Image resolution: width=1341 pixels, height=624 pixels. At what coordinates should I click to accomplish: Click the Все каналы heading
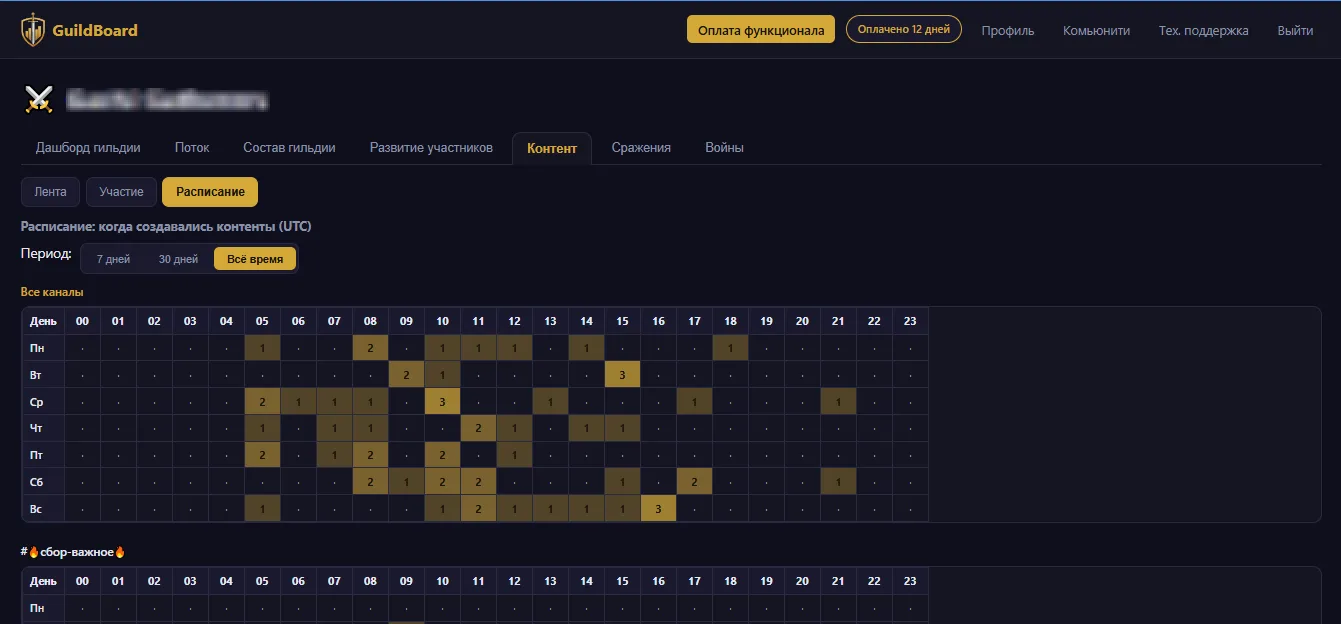coord(52,292)
